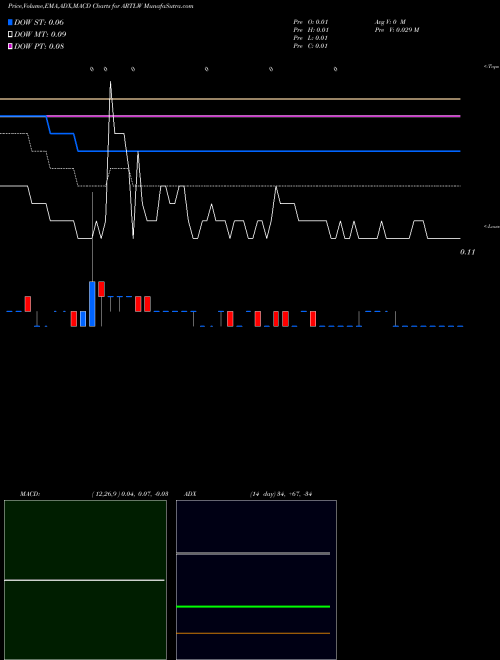Click the 'Pre C: 0.01' value

(x=311, y=46)
